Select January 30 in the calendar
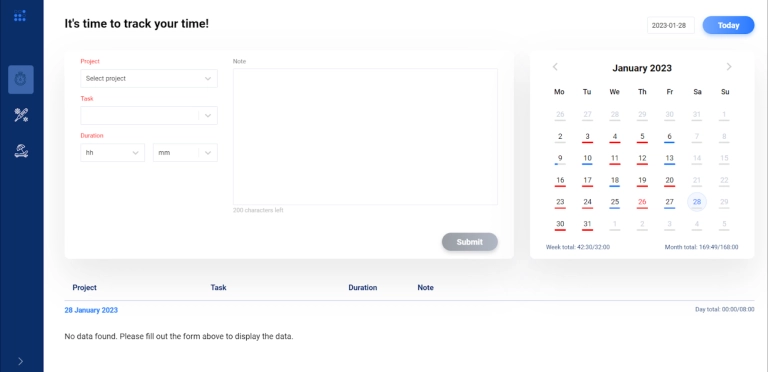Viewport: 768px width, 372px height. click(560, 224)
